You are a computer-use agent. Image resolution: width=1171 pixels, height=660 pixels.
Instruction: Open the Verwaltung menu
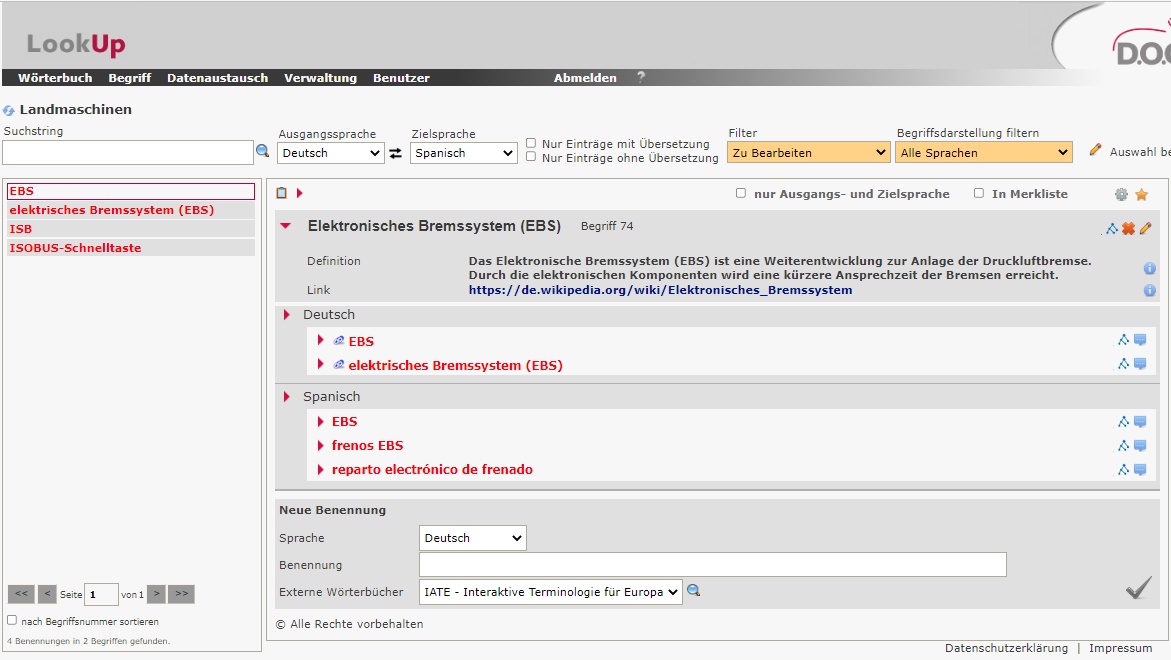click(x=320, y=78)
